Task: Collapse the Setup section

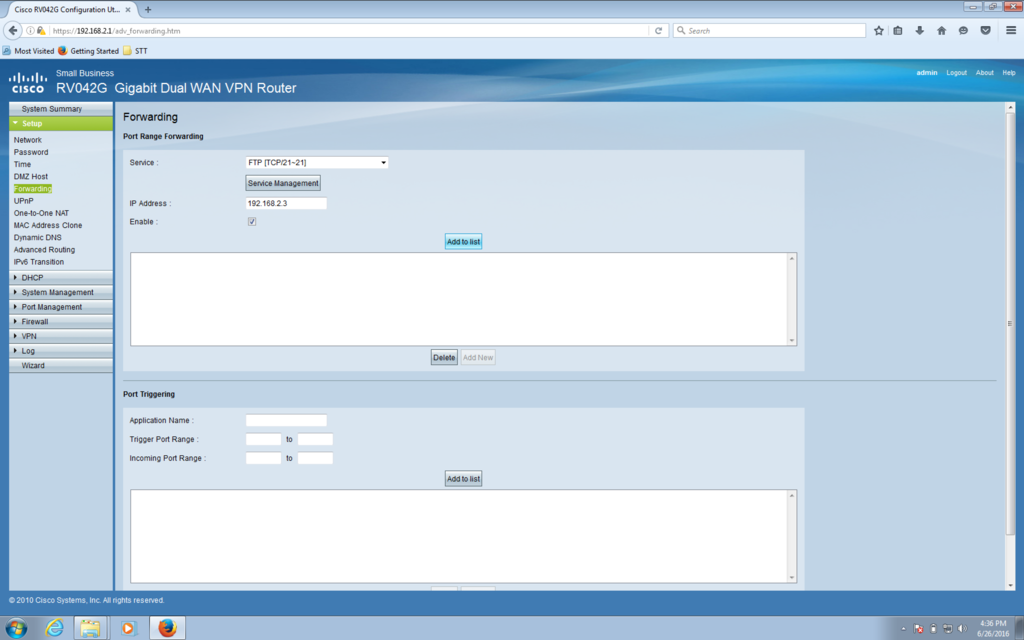Action: [61, 123]
